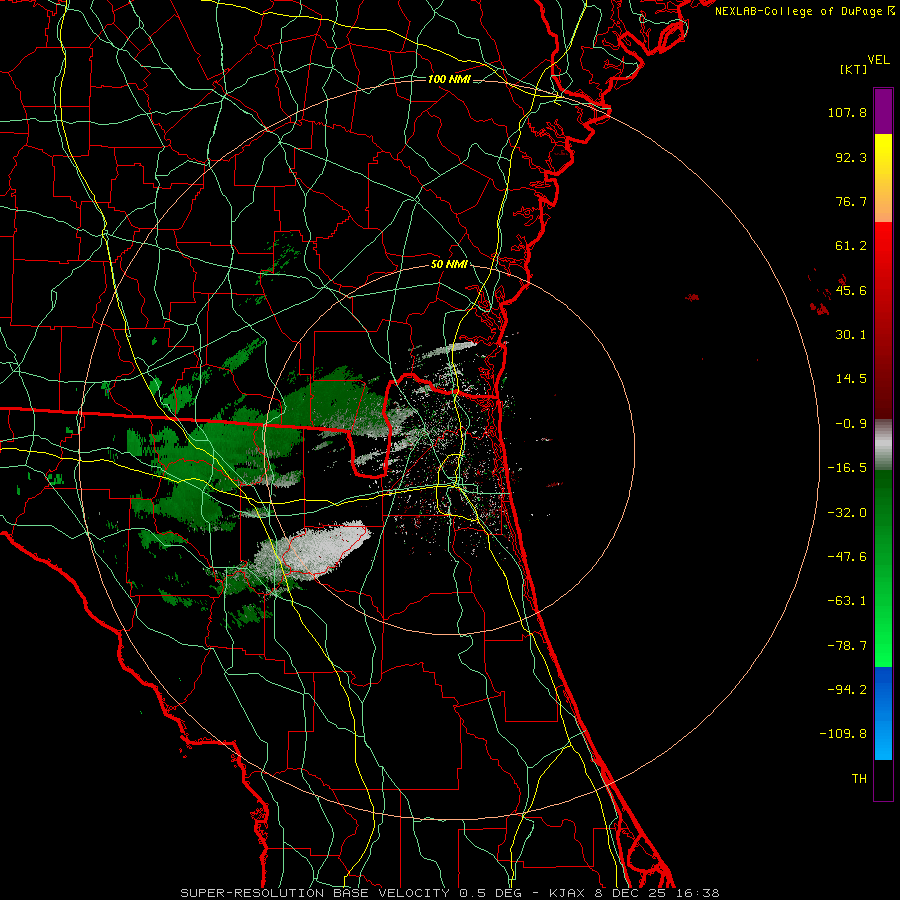Image resolution: width=900 pixels, height=900 pixels.
Task: Select the -94.2 velocity scale value
Action: (x=847, y=689)
